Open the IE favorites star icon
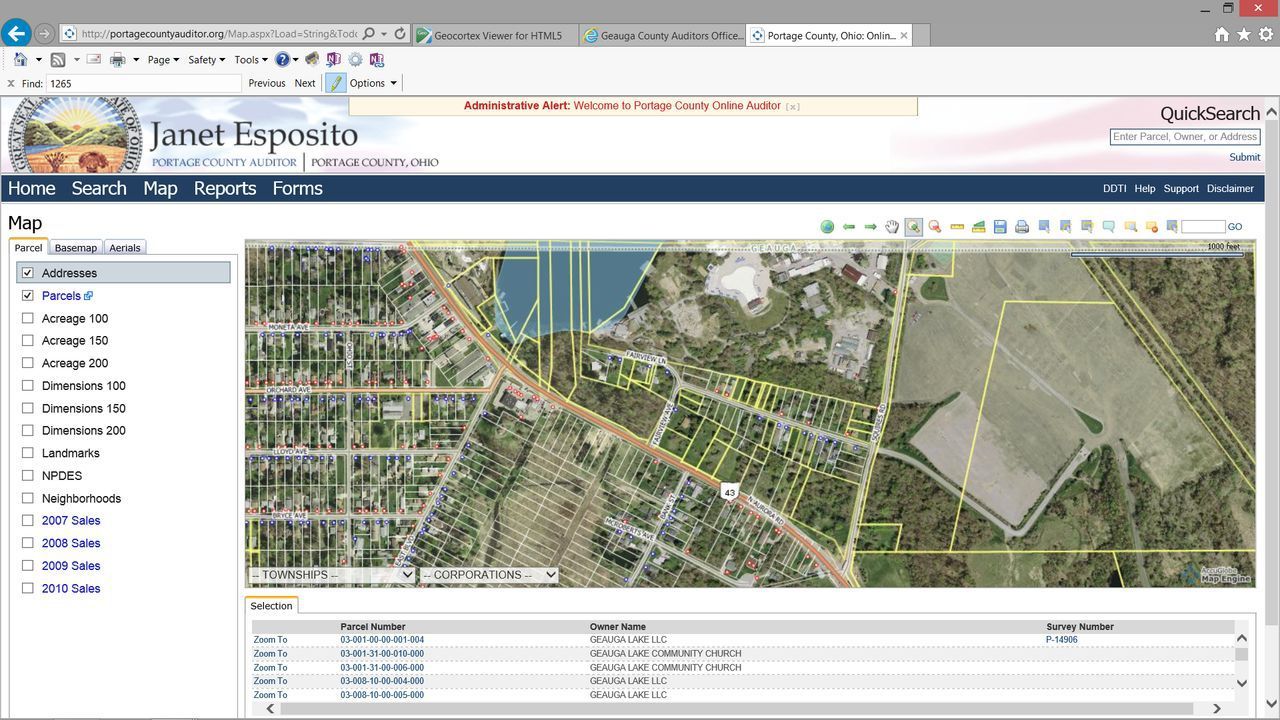Screen dimensions: 1280x720 click(1243, 34)
